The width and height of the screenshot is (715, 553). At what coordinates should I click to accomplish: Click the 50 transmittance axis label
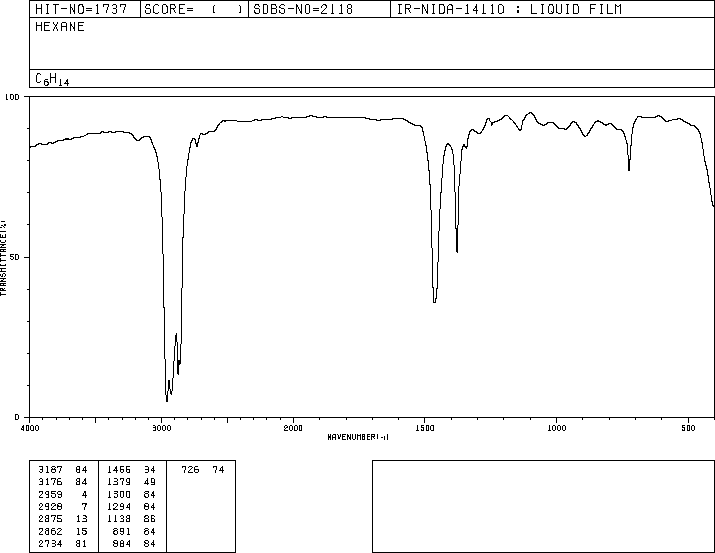coord(15,257)
